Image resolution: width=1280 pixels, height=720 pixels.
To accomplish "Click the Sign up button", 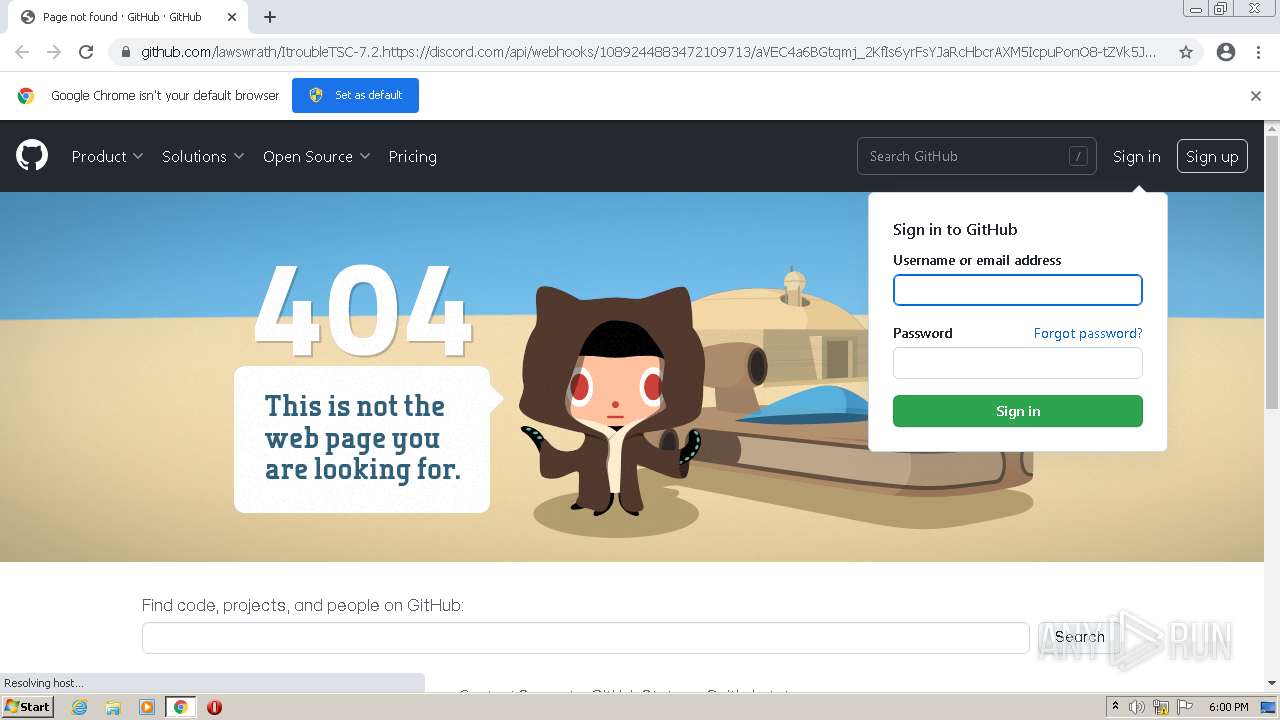I will [1212, 156].
